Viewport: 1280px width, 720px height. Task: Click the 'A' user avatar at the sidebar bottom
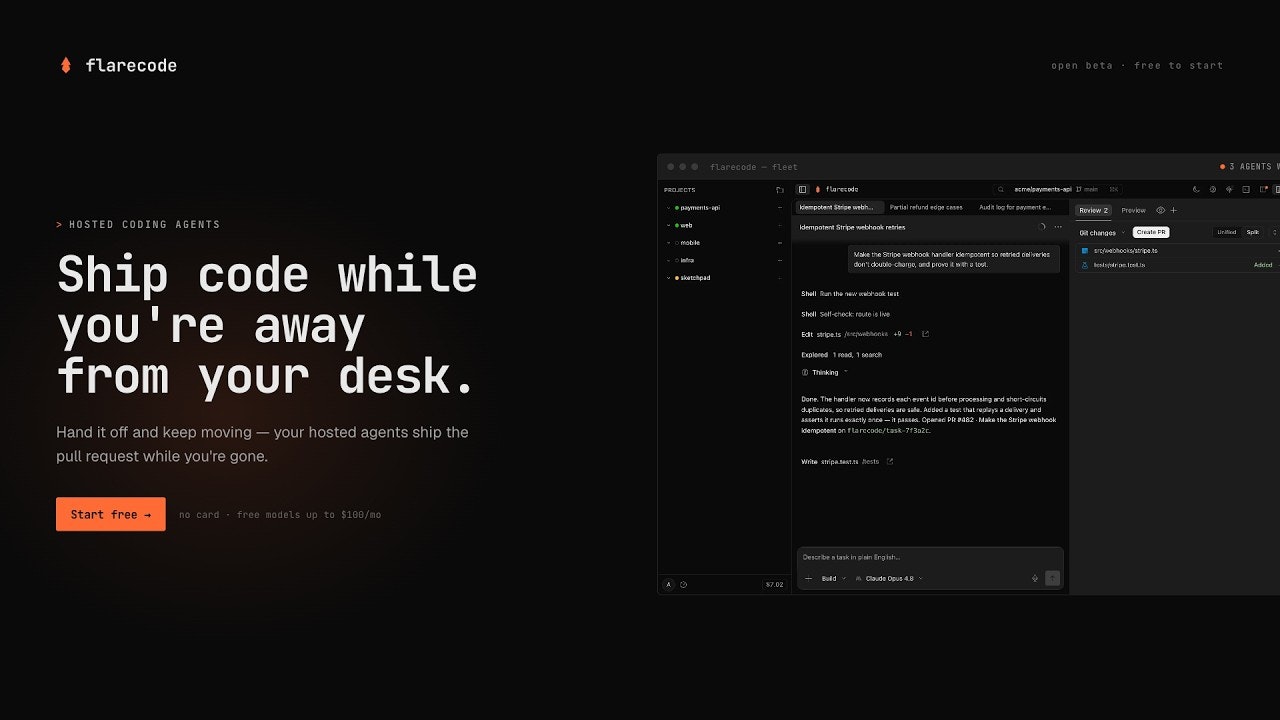pyautogui.click(x=669, y=585)
